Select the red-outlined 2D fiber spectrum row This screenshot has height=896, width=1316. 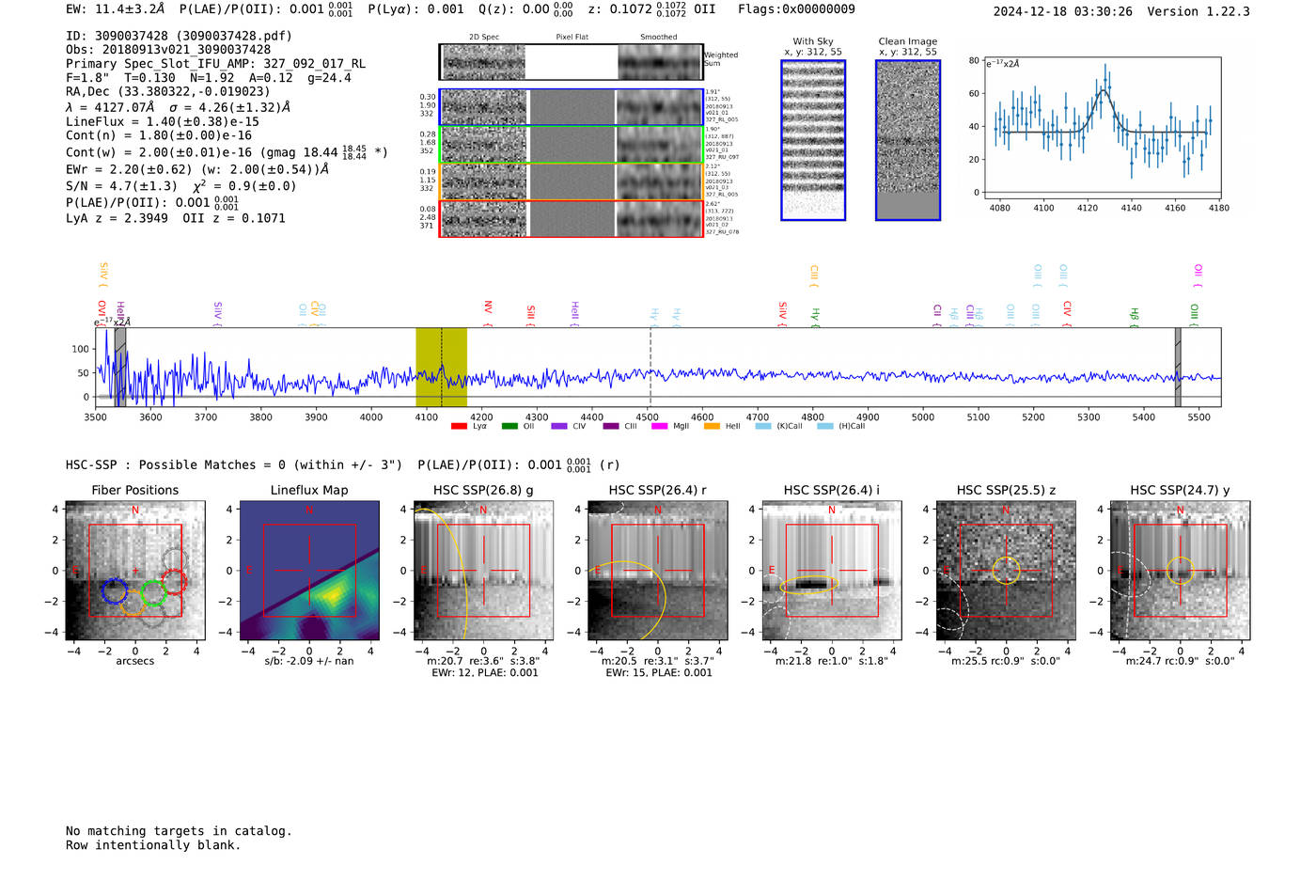(x=572, y=219)
